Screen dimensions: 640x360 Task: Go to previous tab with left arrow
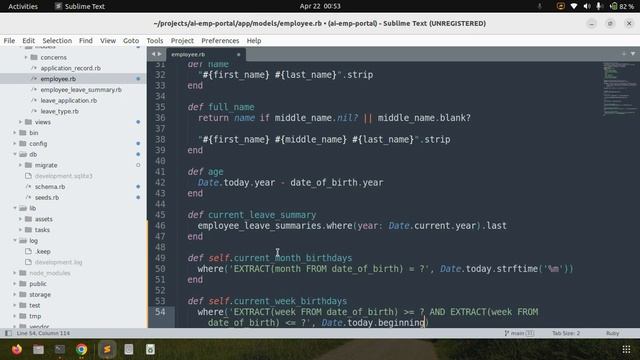tap(153, 54)
